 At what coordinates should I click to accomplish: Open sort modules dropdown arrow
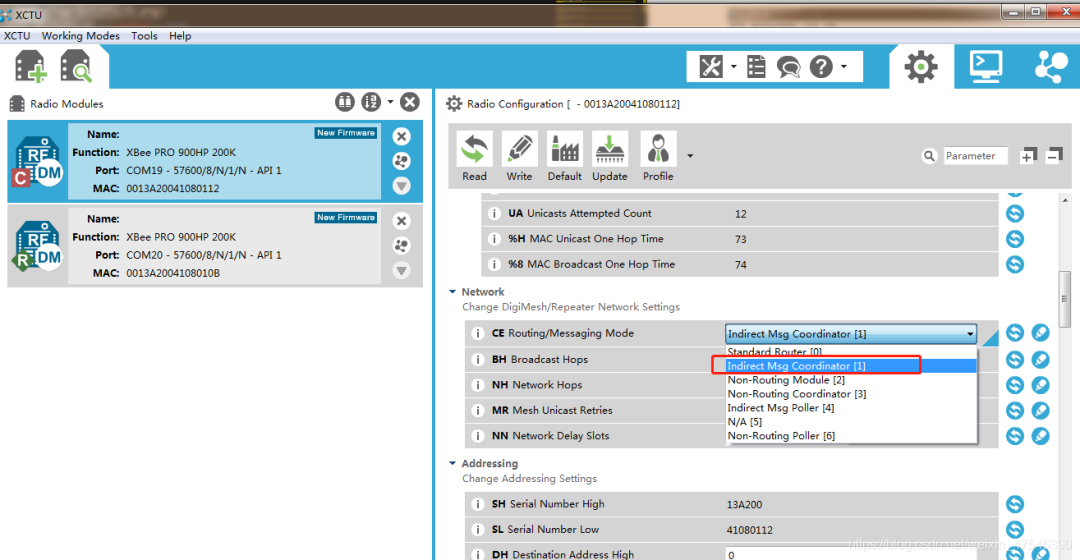[x=390, y=103]
